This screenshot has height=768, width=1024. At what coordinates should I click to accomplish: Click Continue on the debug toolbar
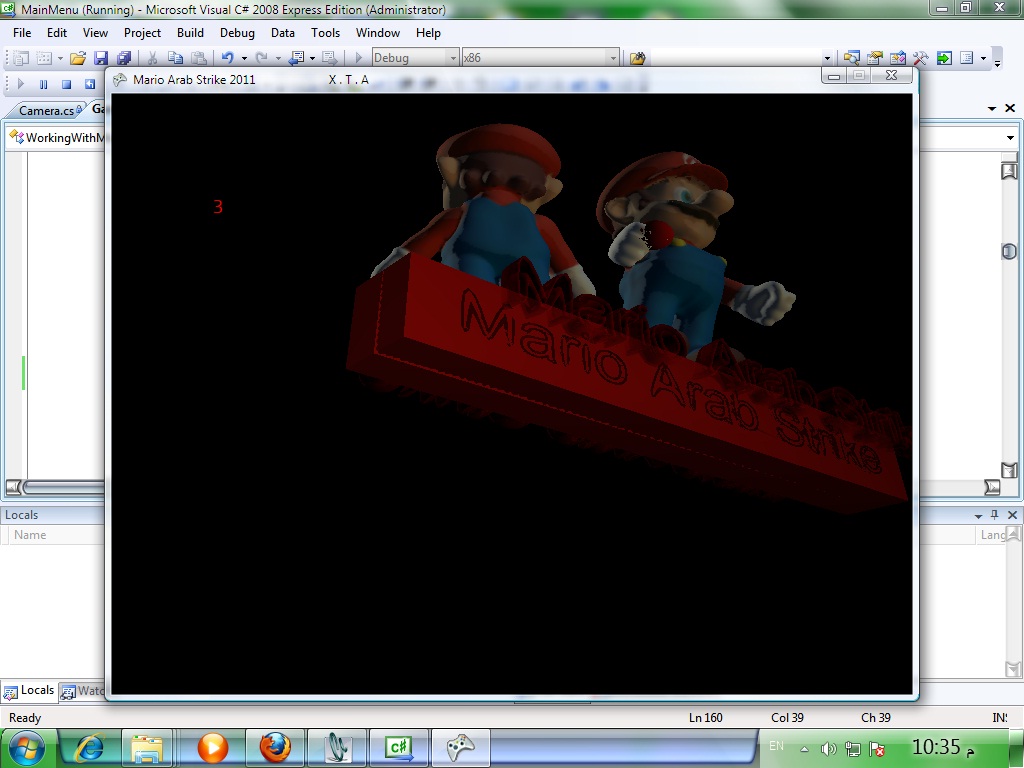pos(20,84)
